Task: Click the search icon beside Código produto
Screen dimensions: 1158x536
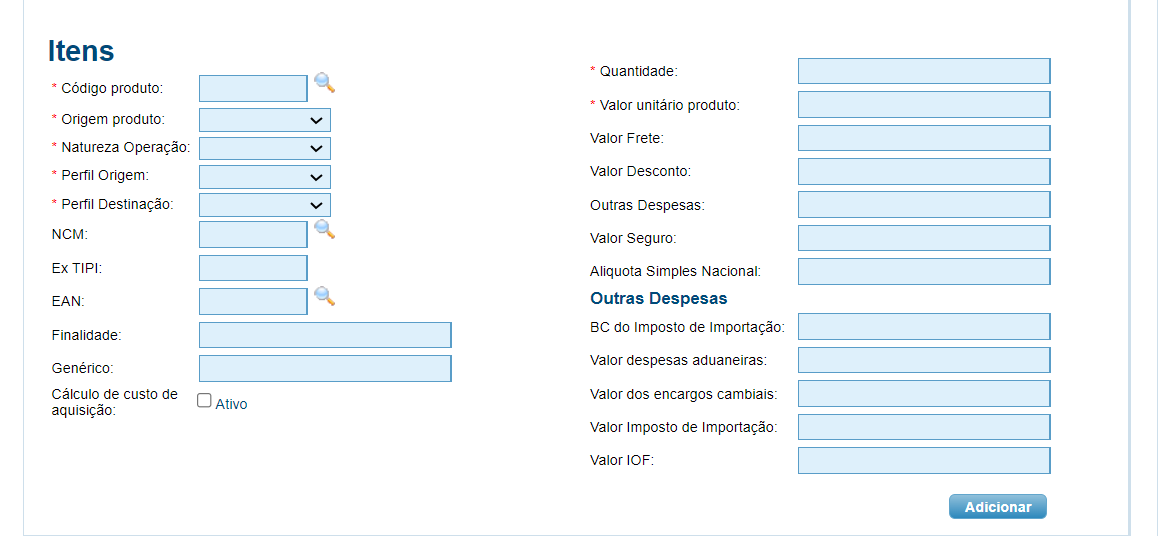Action: (x=324, y=83)
